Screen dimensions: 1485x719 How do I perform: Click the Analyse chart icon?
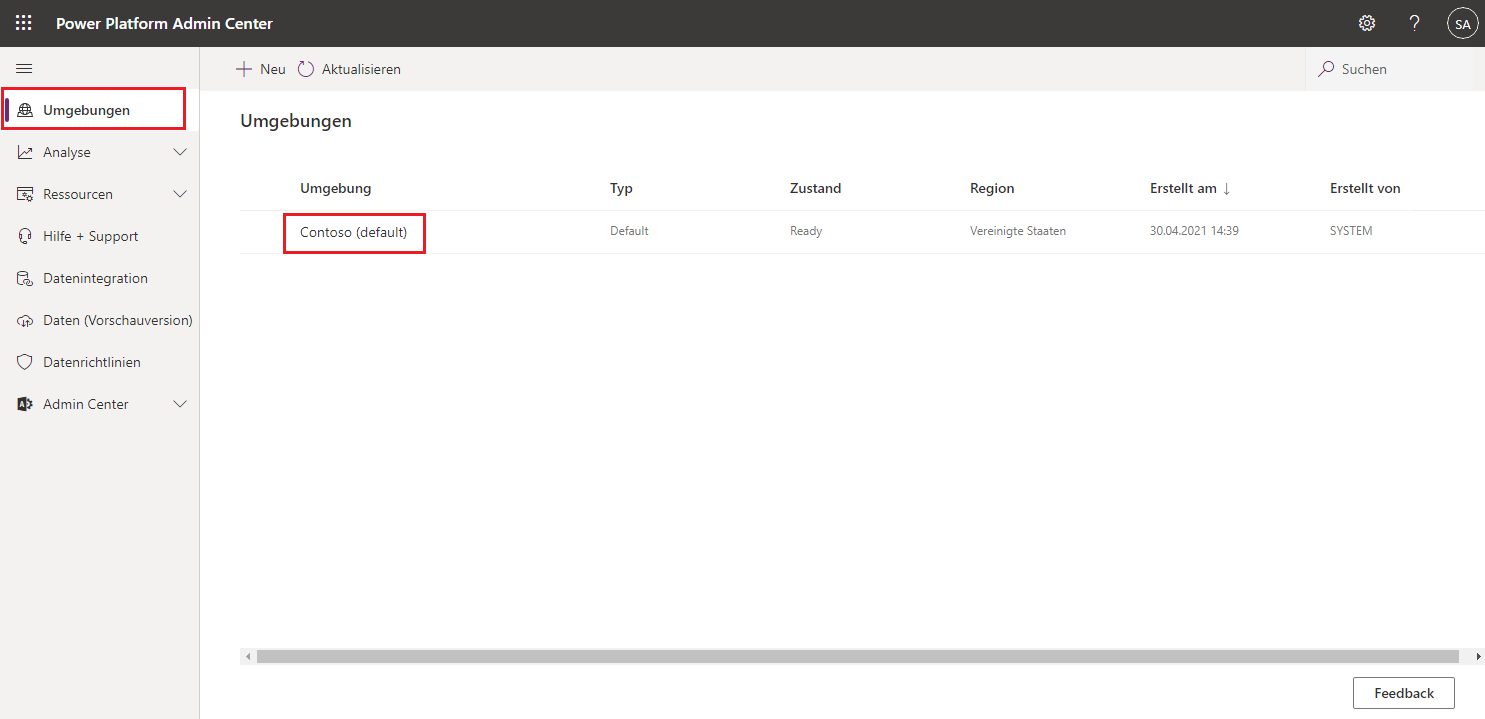tap(25, 152)
